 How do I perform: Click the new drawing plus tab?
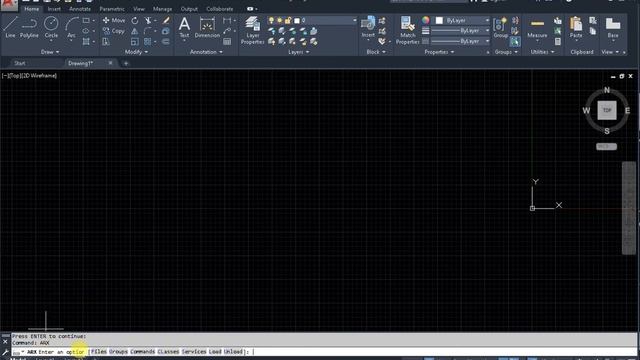point(126,63)
